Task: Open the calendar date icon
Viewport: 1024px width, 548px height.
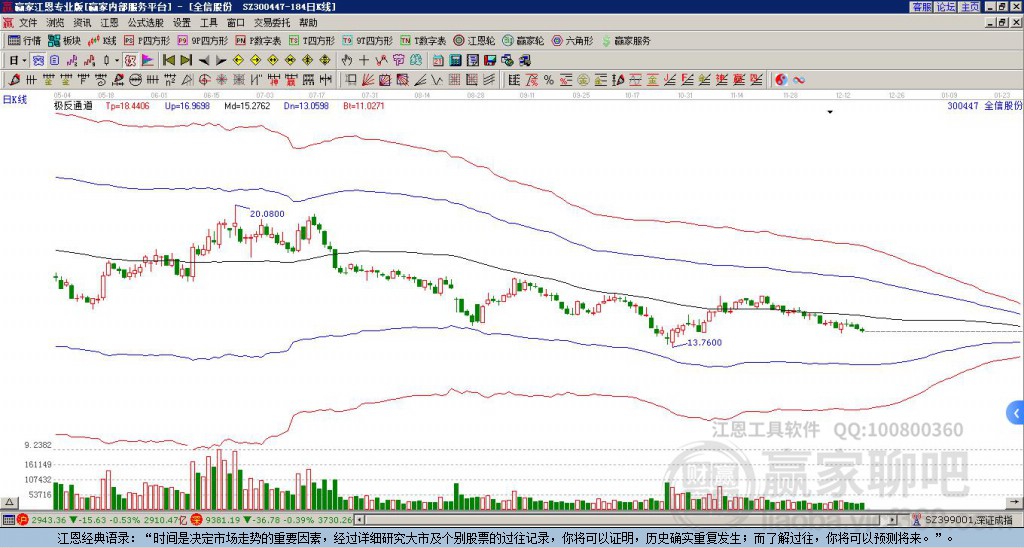Action: [438, 61]
